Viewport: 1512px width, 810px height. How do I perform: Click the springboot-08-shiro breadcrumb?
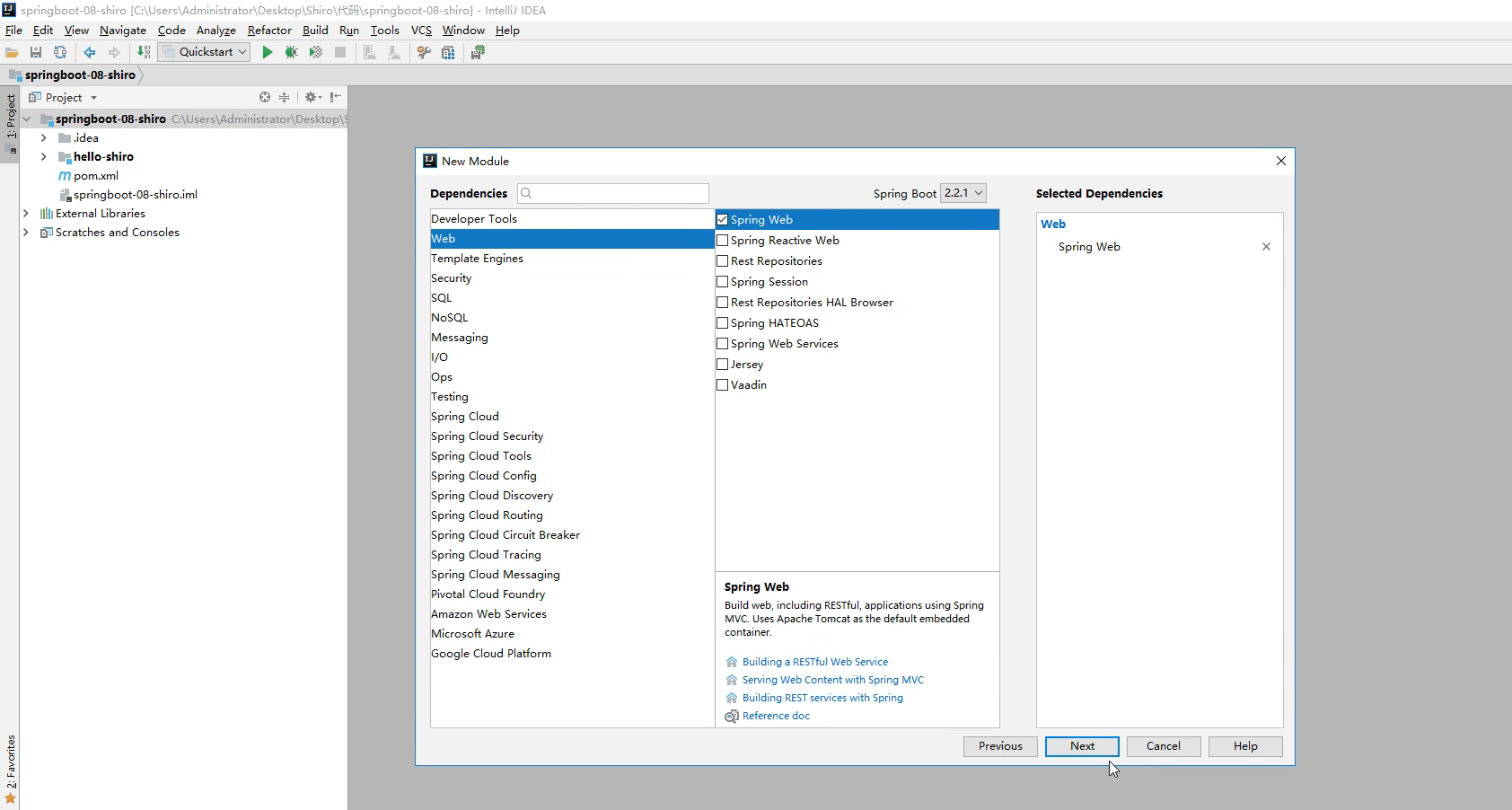tap(74, 75)
